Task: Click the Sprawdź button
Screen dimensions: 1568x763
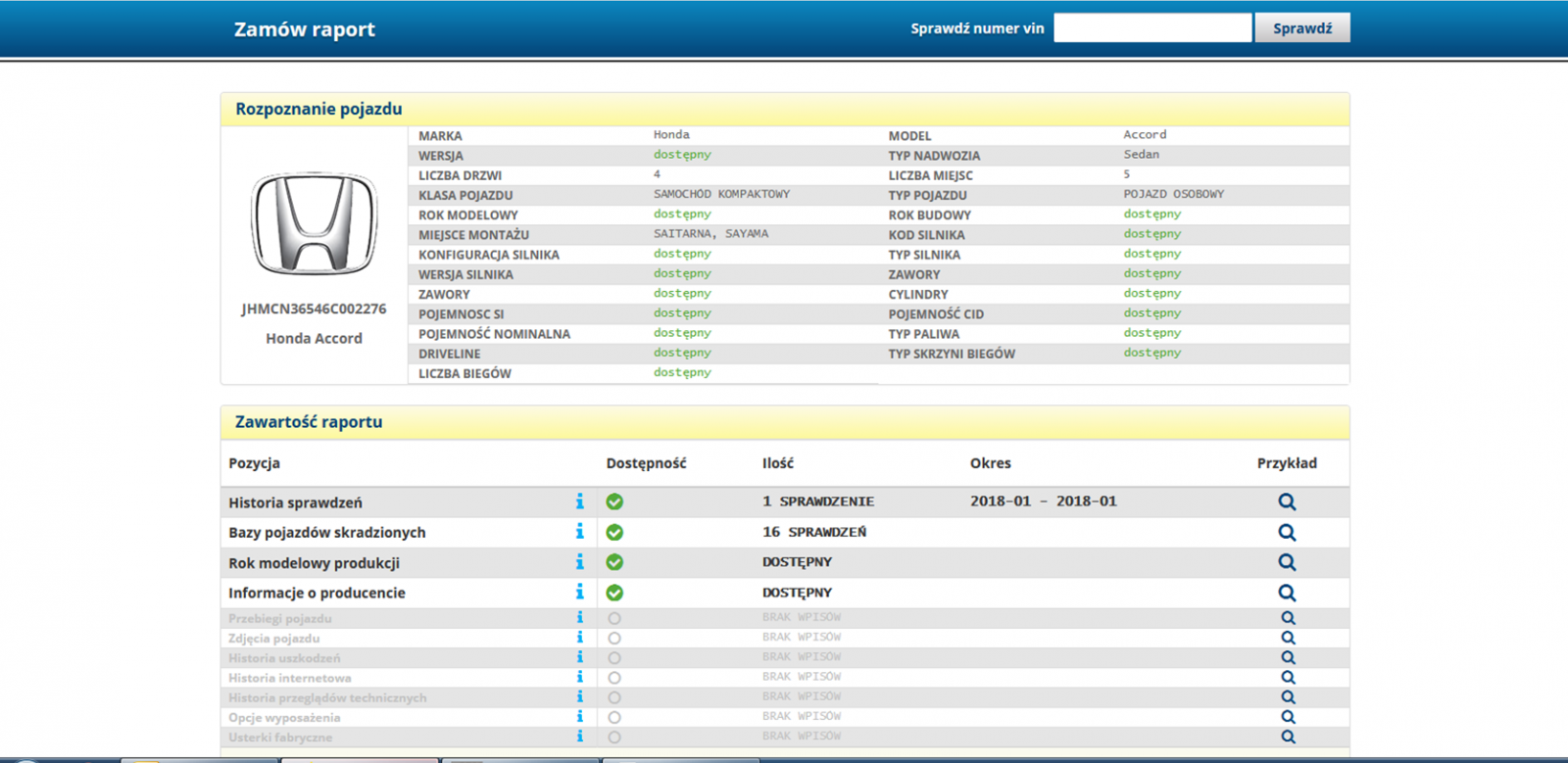Action: pyautogui.click(x=1302, y=27)
